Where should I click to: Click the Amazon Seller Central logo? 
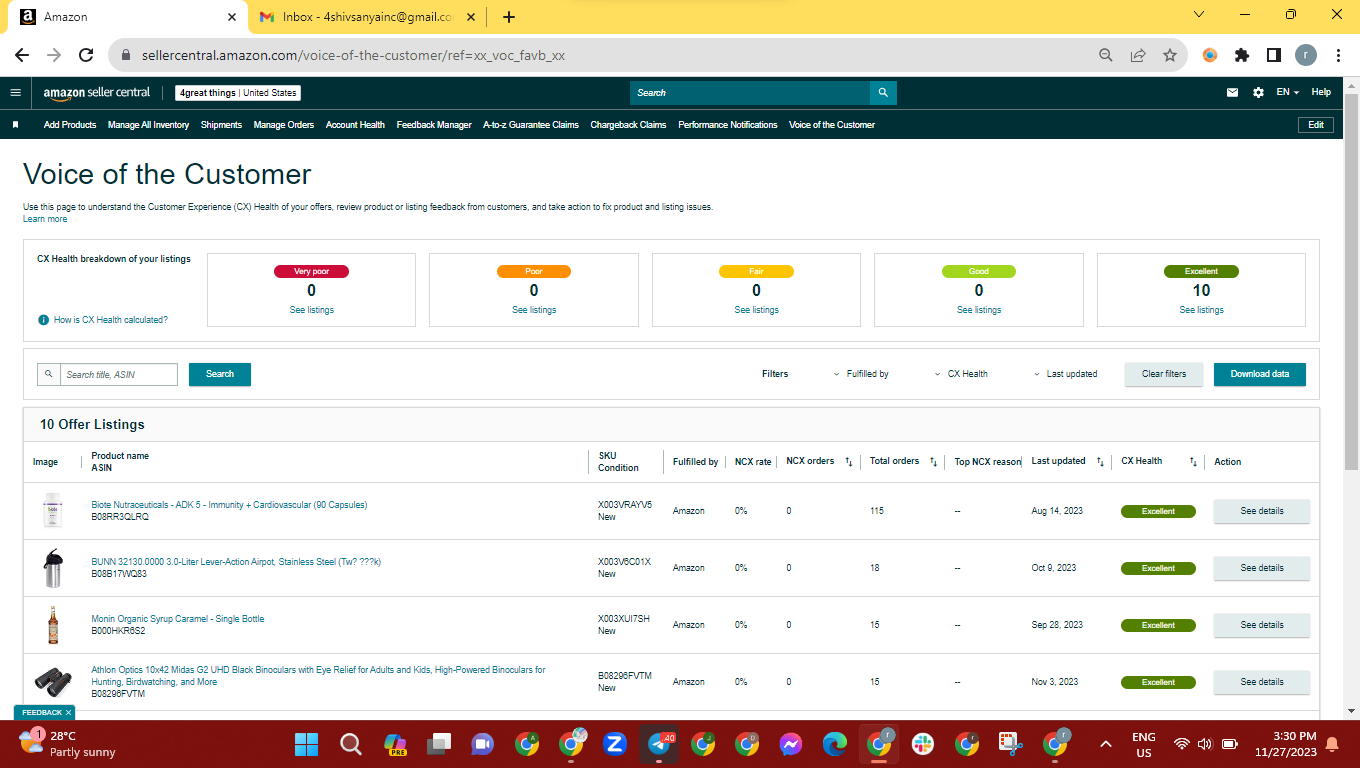click(97, 93)
